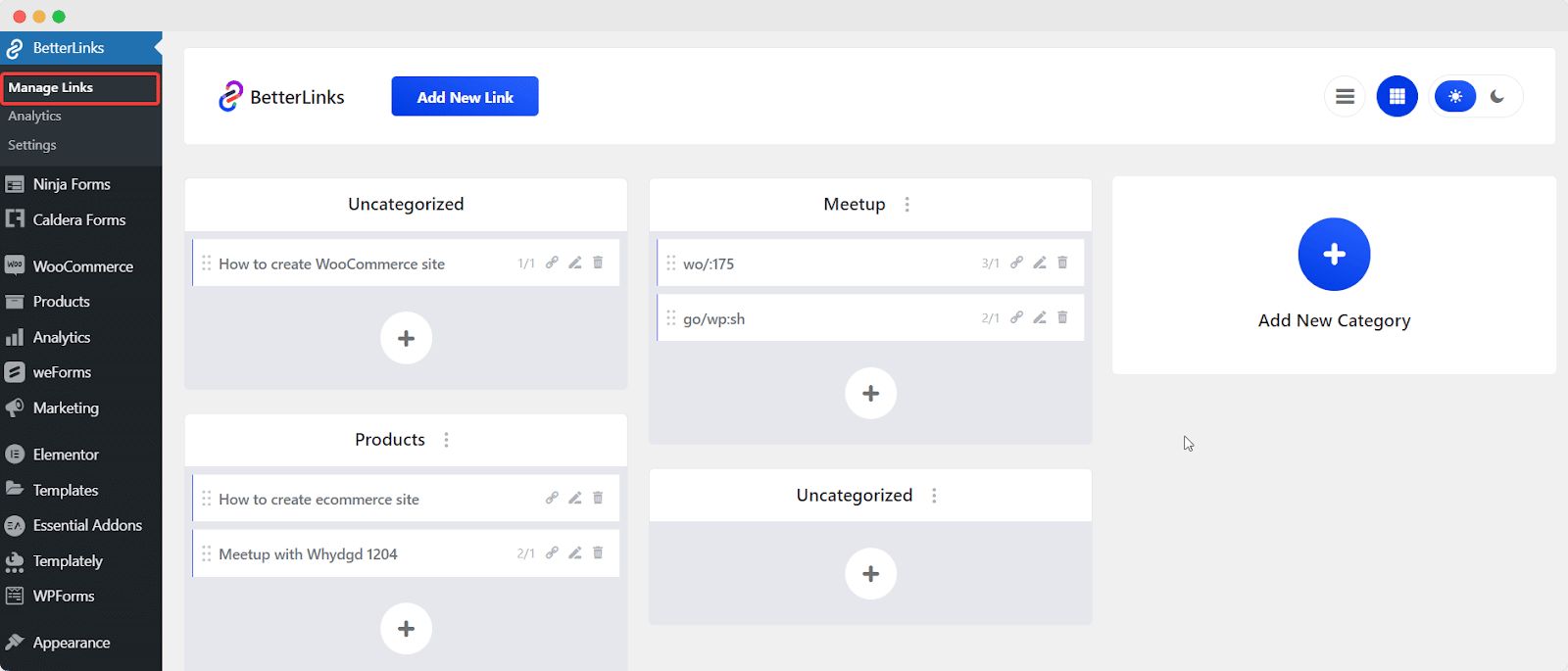Click the Add New Link button
The image size is (1568, 671).
[465, 97]
